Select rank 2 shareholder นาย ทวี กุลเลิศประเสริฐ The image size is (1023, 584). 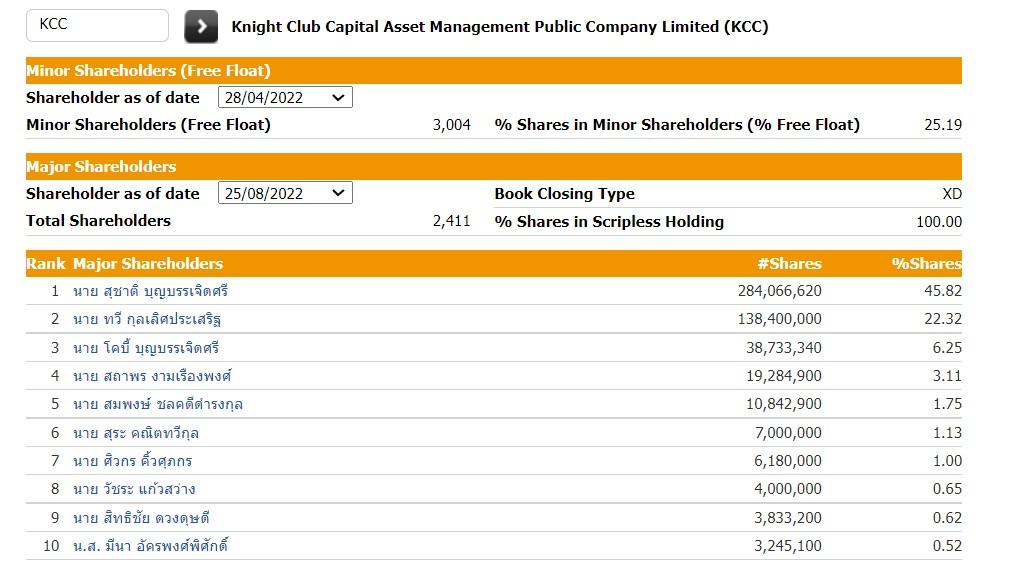[x=147, y=319]
